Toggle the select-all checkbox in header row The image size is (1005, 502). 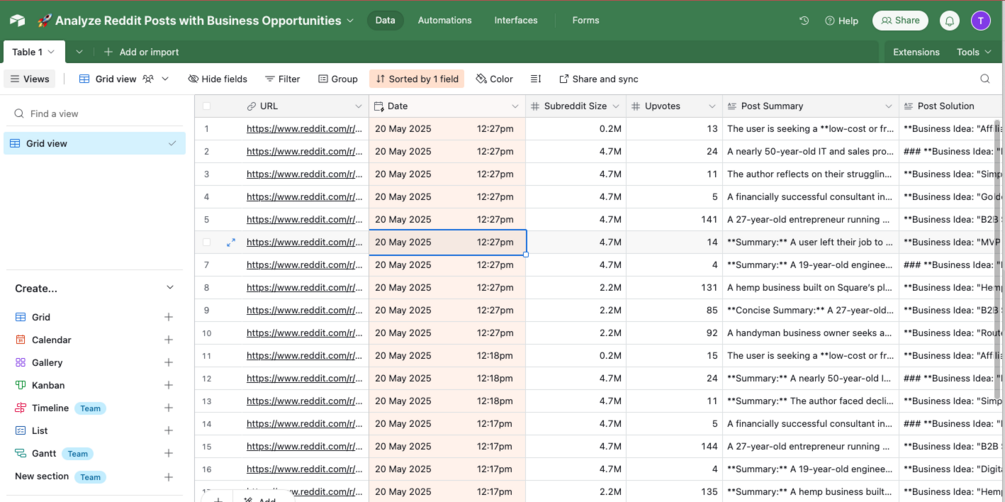tap(206, 106)
